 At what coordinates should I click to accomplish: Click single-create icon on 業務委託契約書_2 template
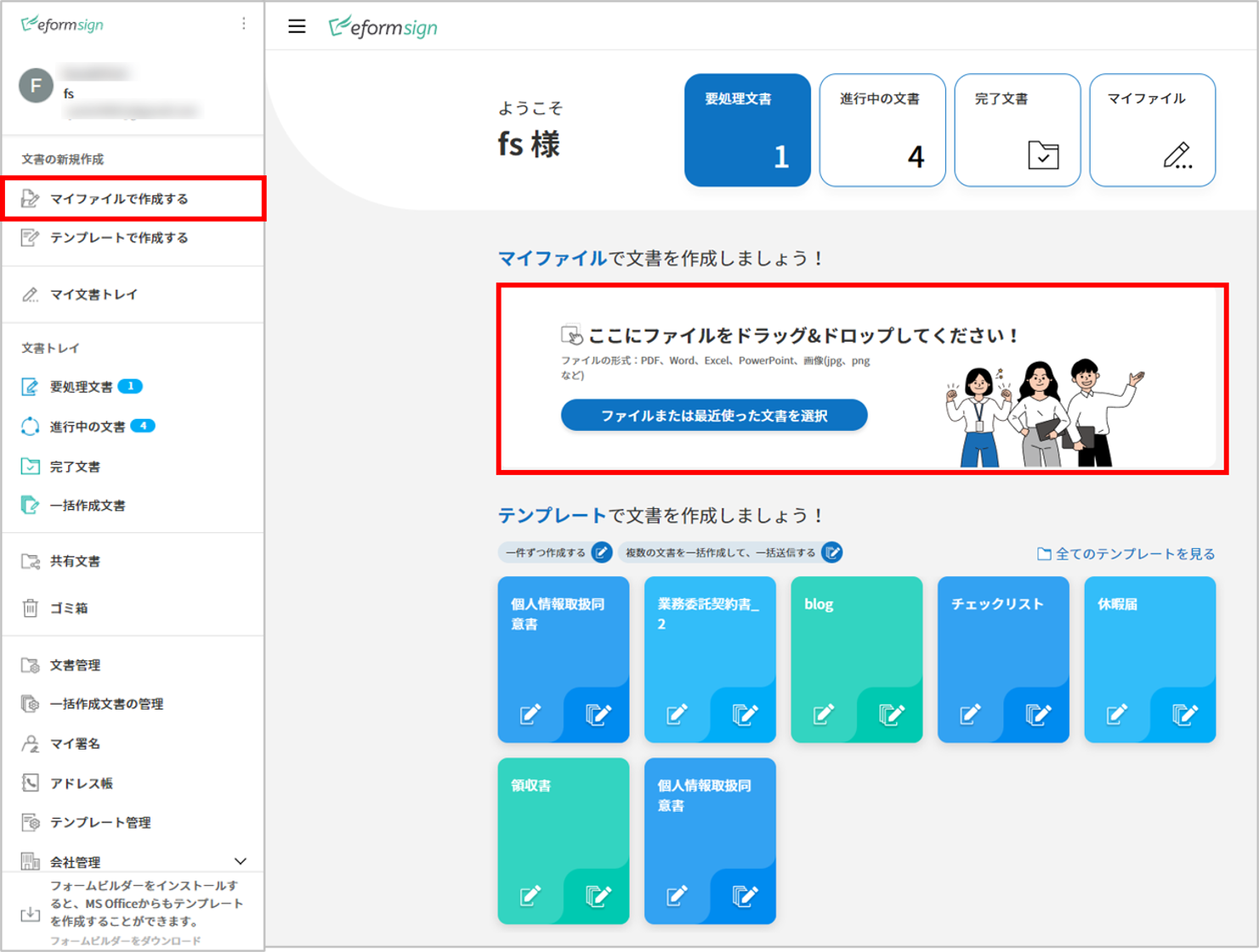677,714
